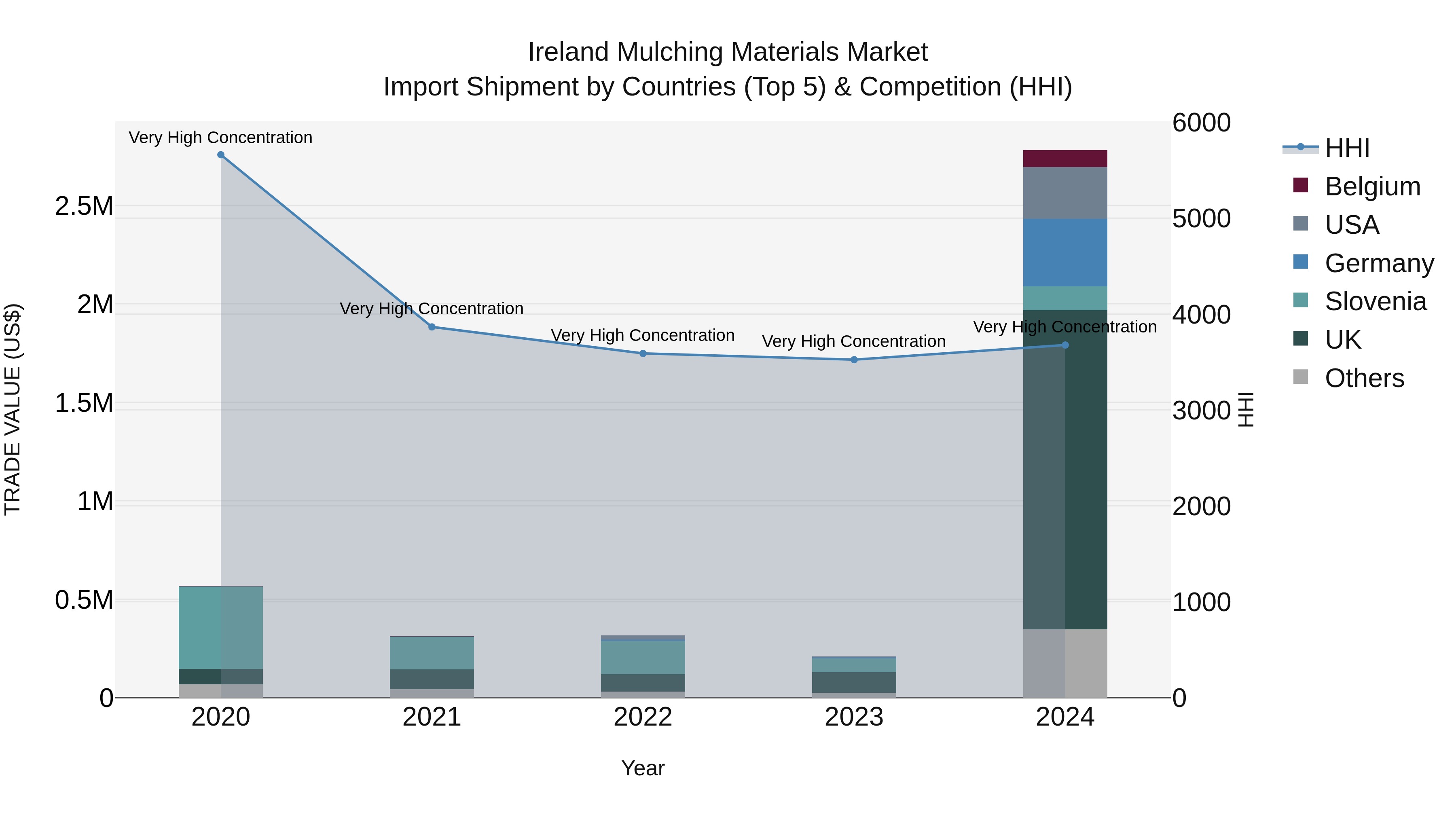Select the 2022 HHI data point
The width and height of the screenshot is (1456, 819).
(643, 354)
